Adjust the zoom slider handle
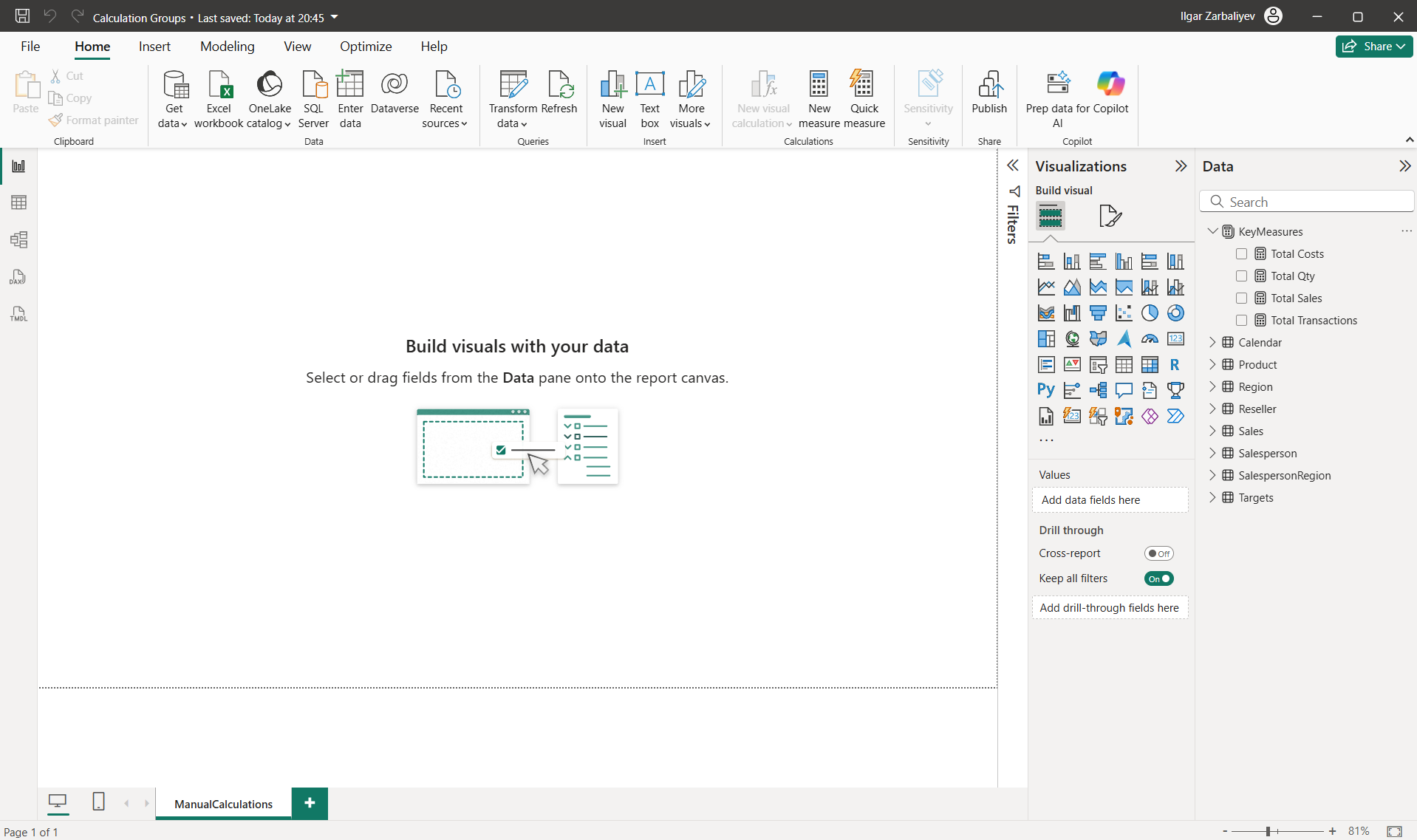The height and width of the screenshot is (840, 1417). click(x=1268, y=831)
